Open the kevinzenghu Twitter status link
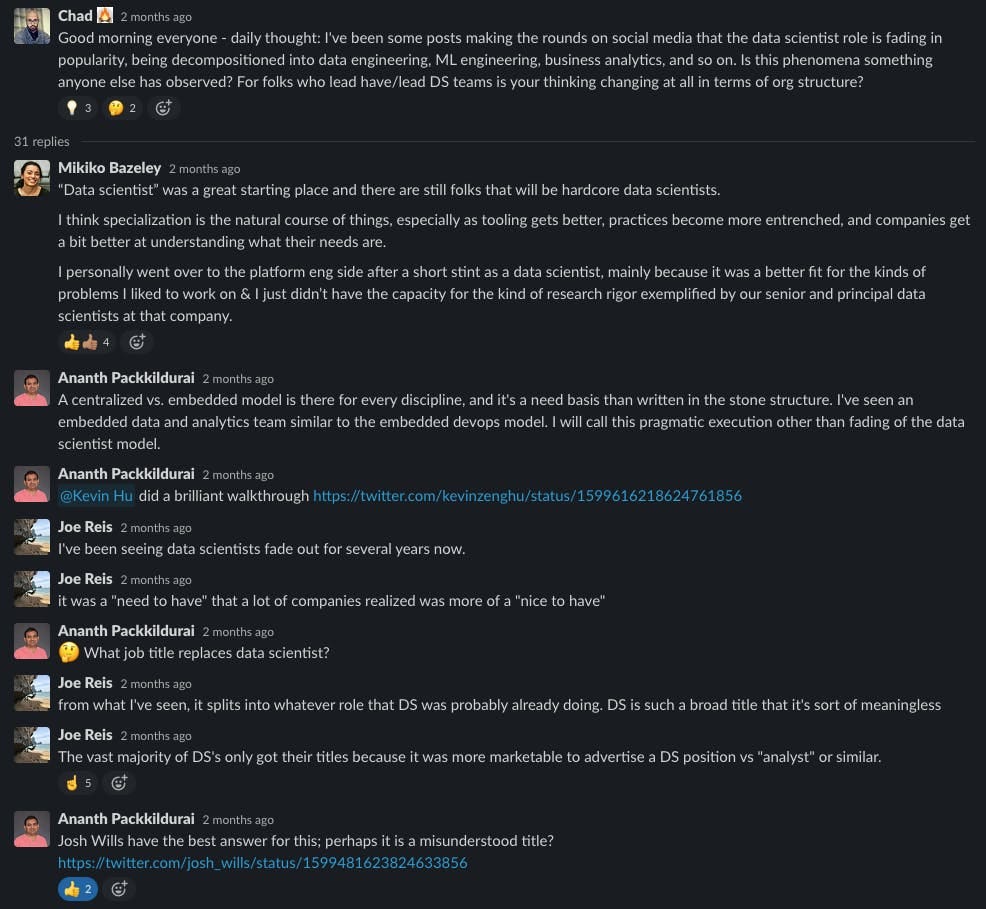The height and width of the screenshot is (909, 986). (x=527, y=496)
